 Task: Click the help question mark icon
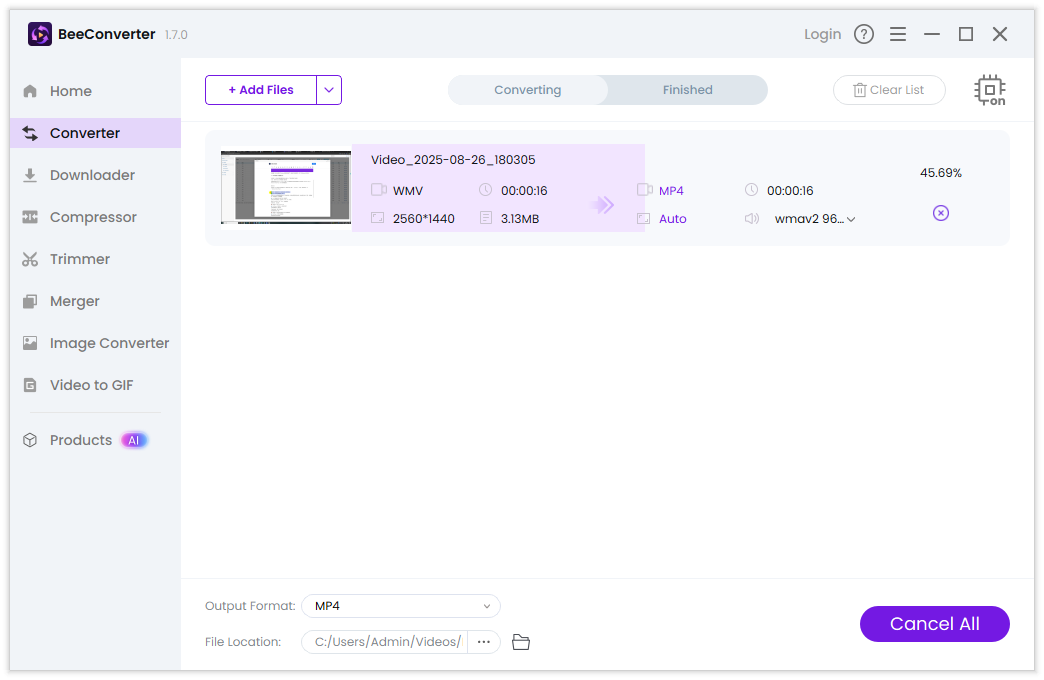click(864, 34)
